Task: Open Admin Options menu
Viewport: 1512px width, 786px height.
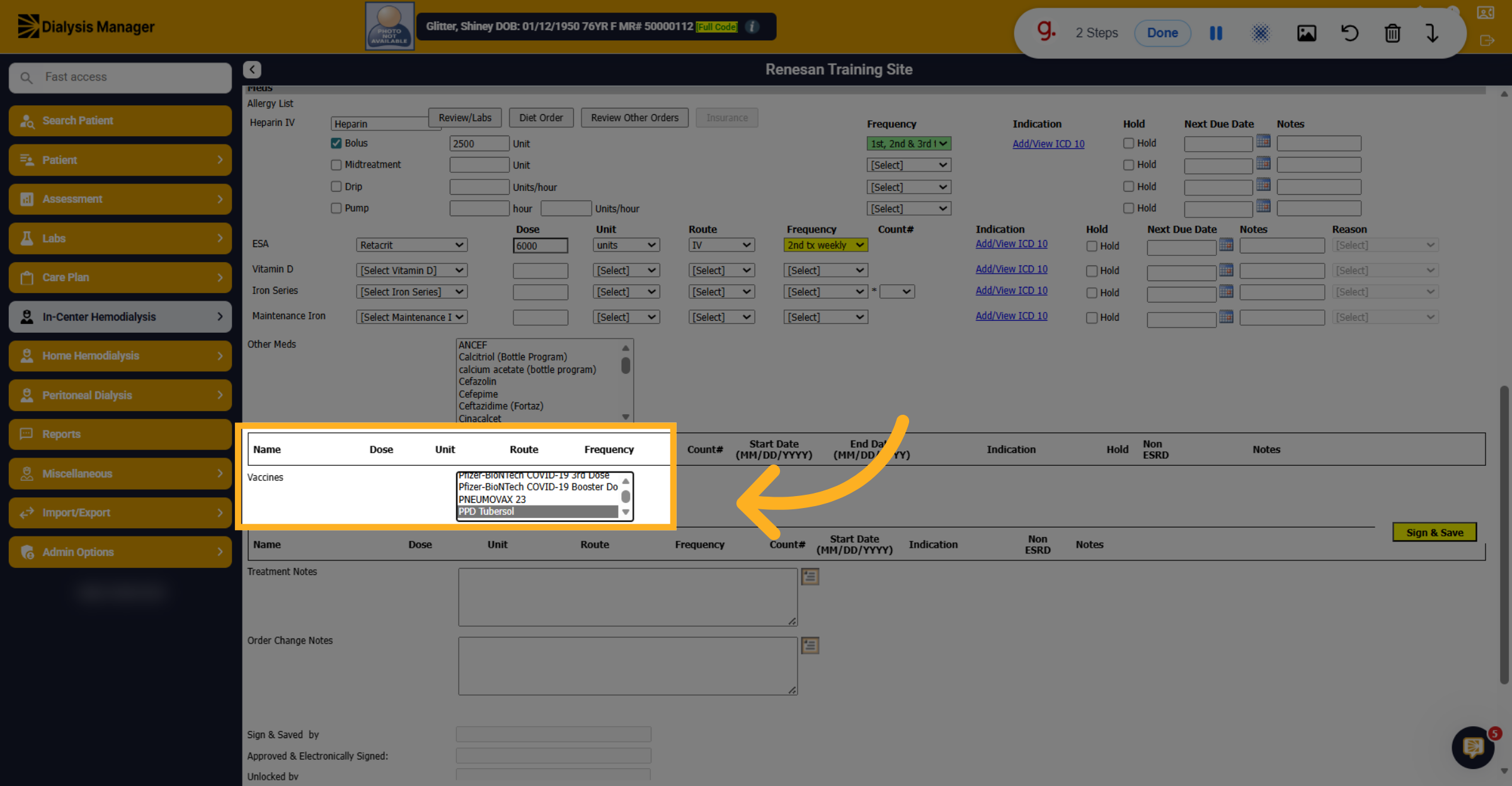Action: pyautogui.click(x=120, y=552)
